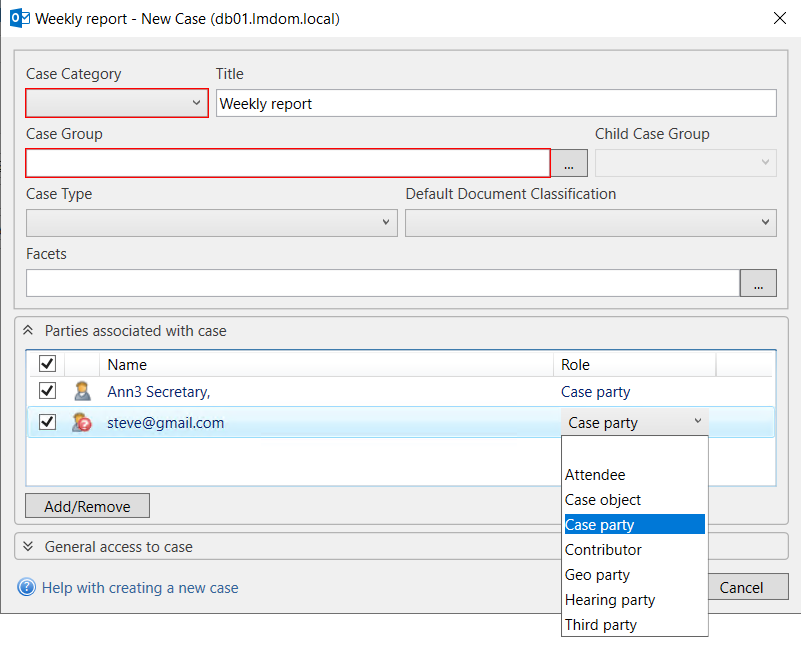Click Ann3 Secretary's person icon
The height and width of the screenshot is (645, 801).
point(82,392)
